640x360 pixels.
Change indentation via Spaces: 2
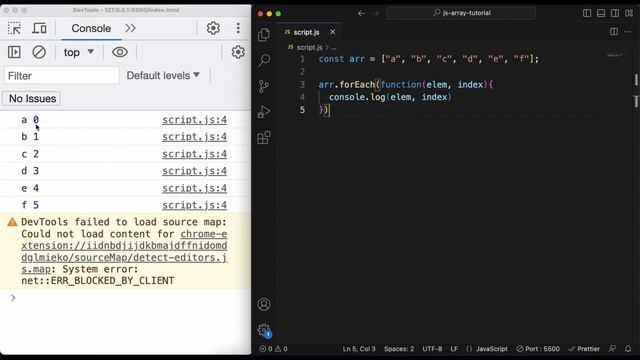(x=399, y=349)
